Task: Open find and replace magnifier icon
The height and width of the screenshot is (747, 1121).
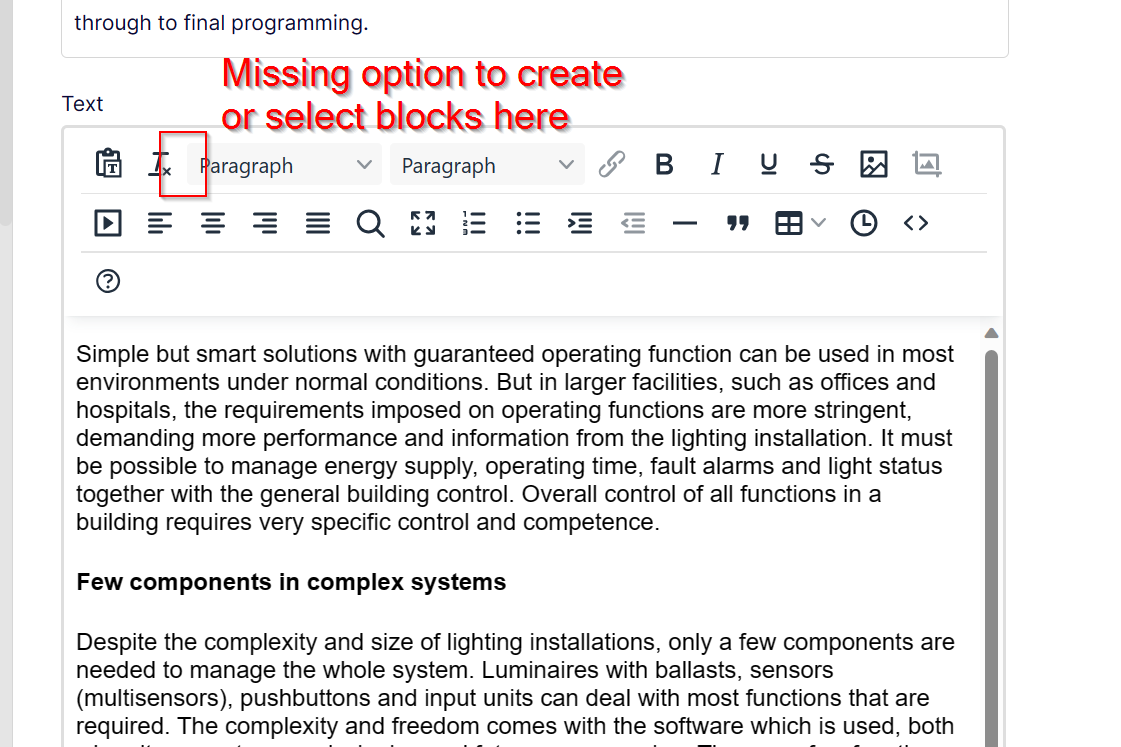Action: [370, 223]
